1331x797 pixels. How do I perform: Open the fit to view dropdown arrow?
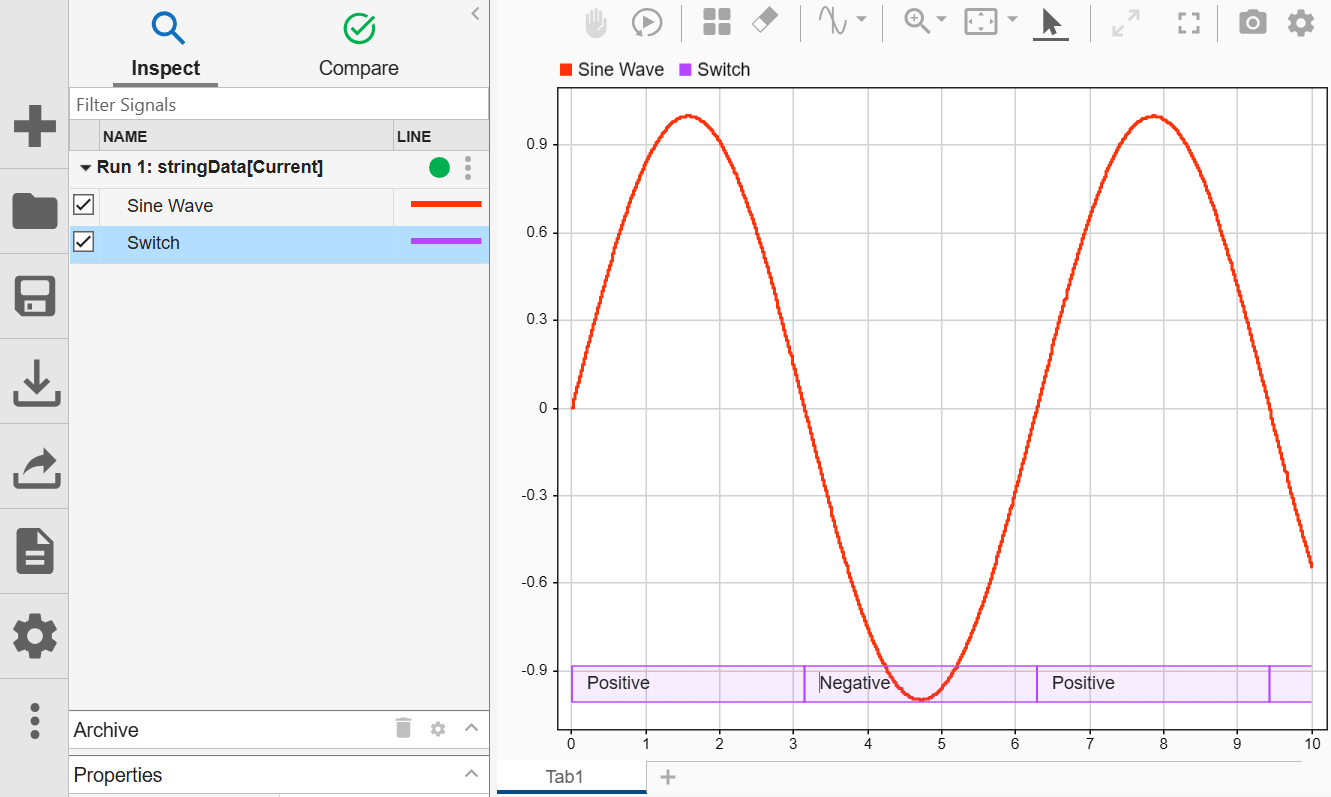click(1012, 20)
